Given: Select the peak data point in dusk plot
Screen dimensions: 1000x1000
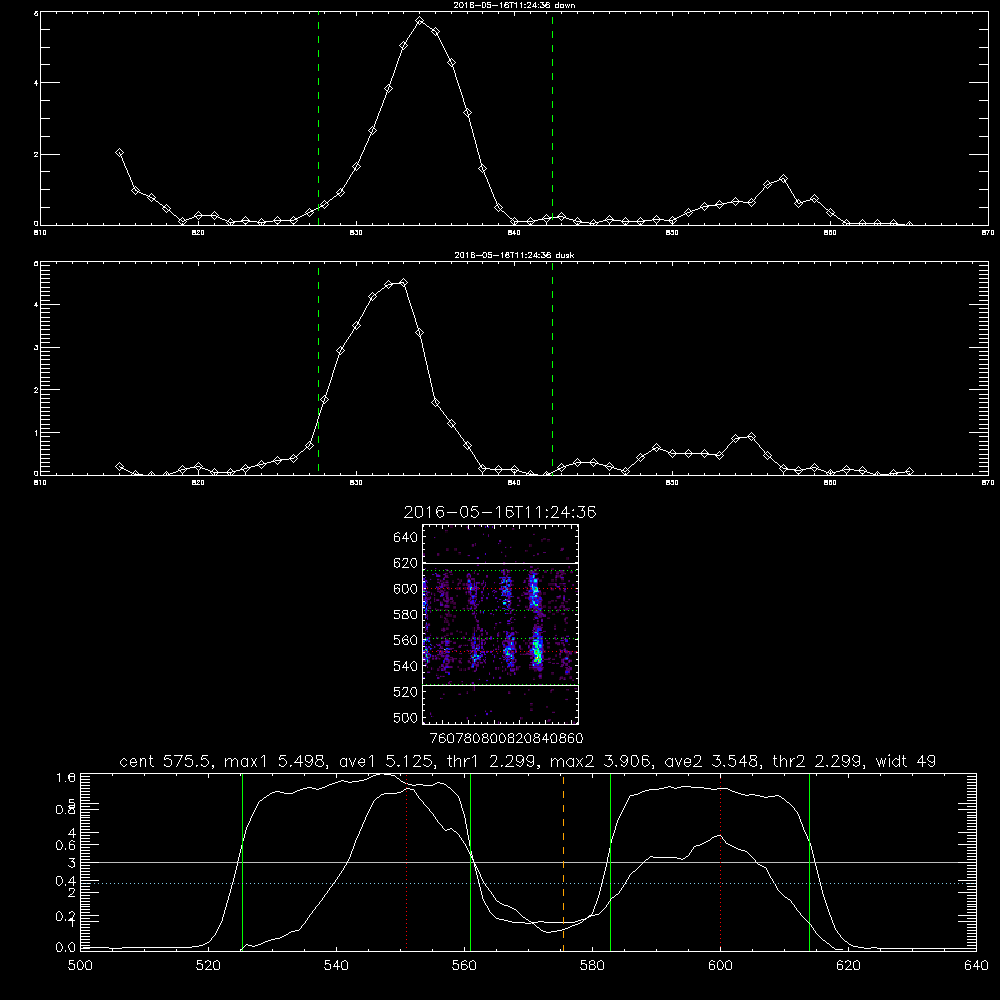Looking at the screenshot, I should (403, 283).
